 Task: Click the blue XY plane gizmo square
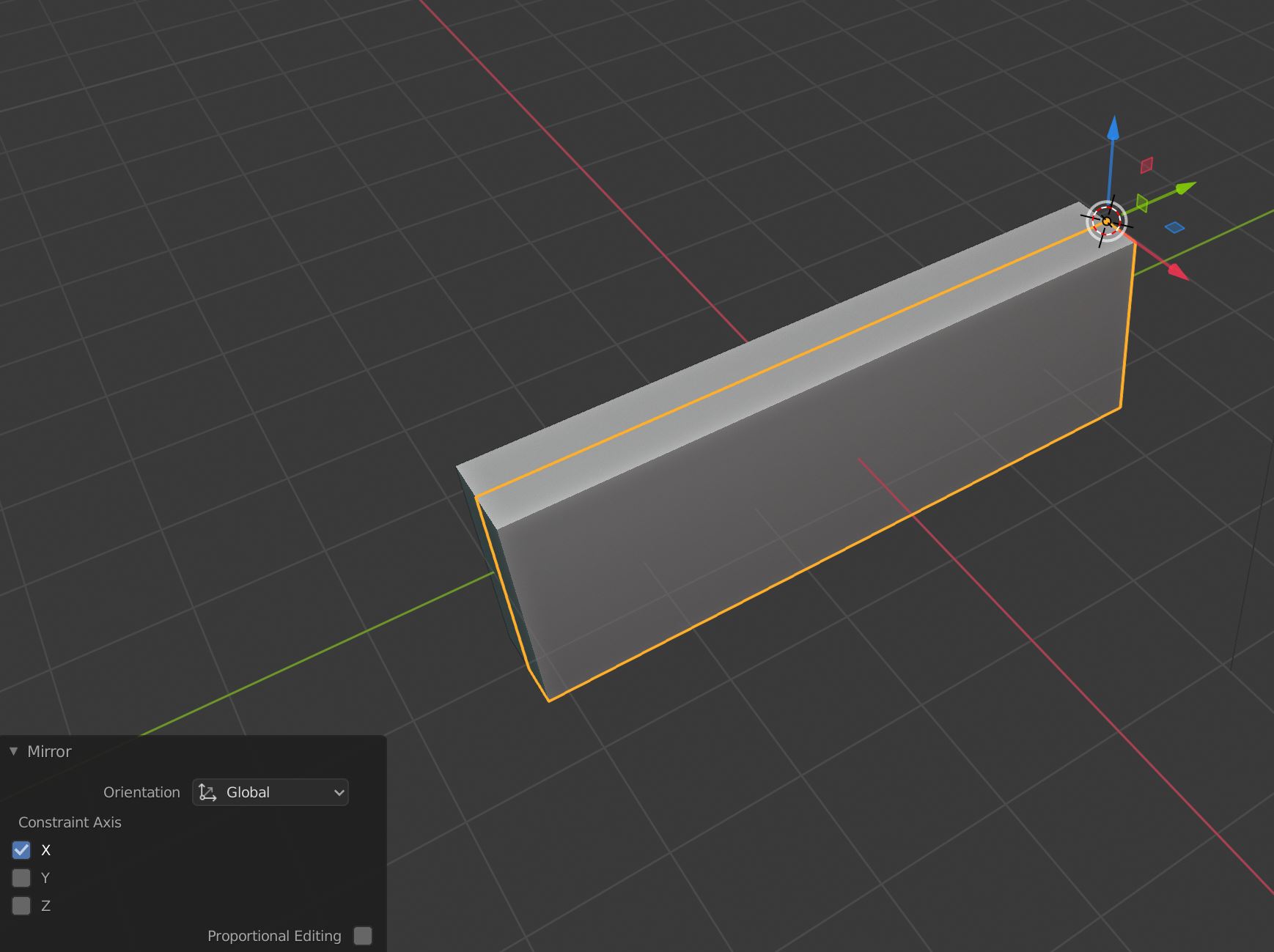pos(1174,228)
